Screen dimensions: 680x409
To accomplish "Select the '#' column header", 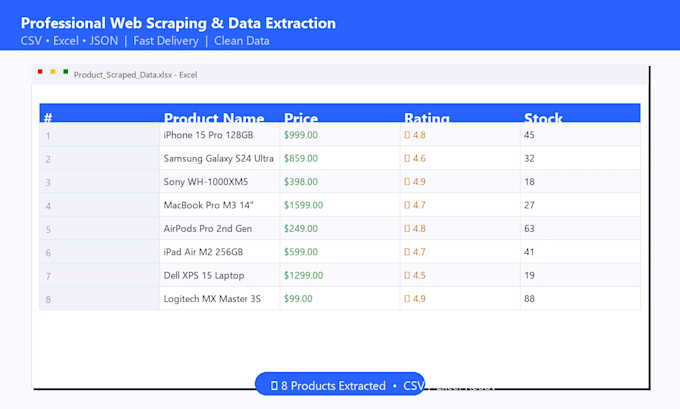I will (99, 113).
